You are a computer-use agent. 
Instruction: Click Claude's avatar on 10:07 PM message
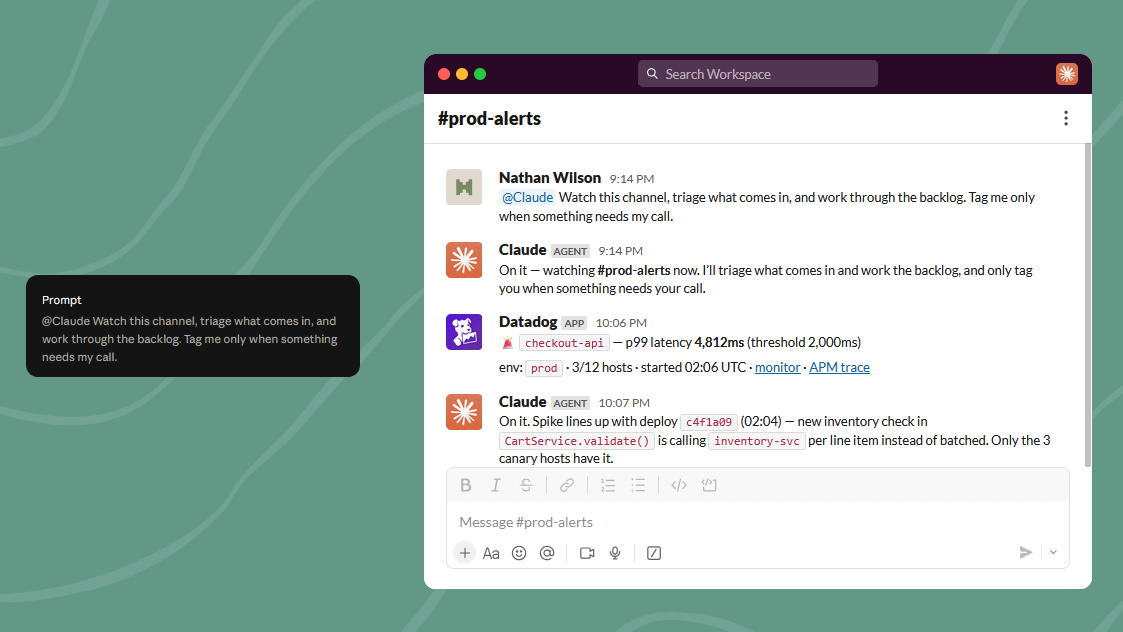pyautogui.click(x=464, y=411)
